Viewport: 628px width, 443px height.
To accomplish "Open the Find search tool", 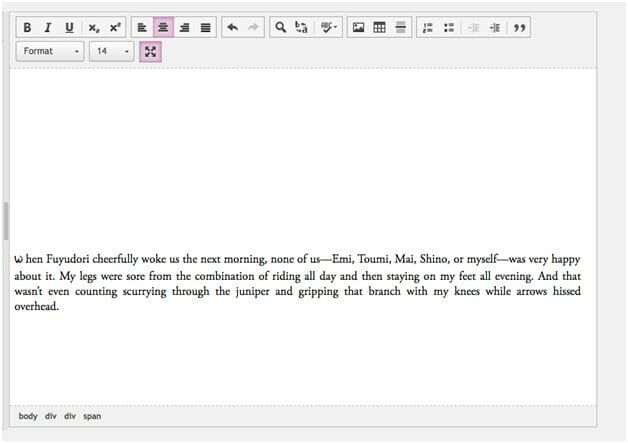I will [x=280, y=28].
